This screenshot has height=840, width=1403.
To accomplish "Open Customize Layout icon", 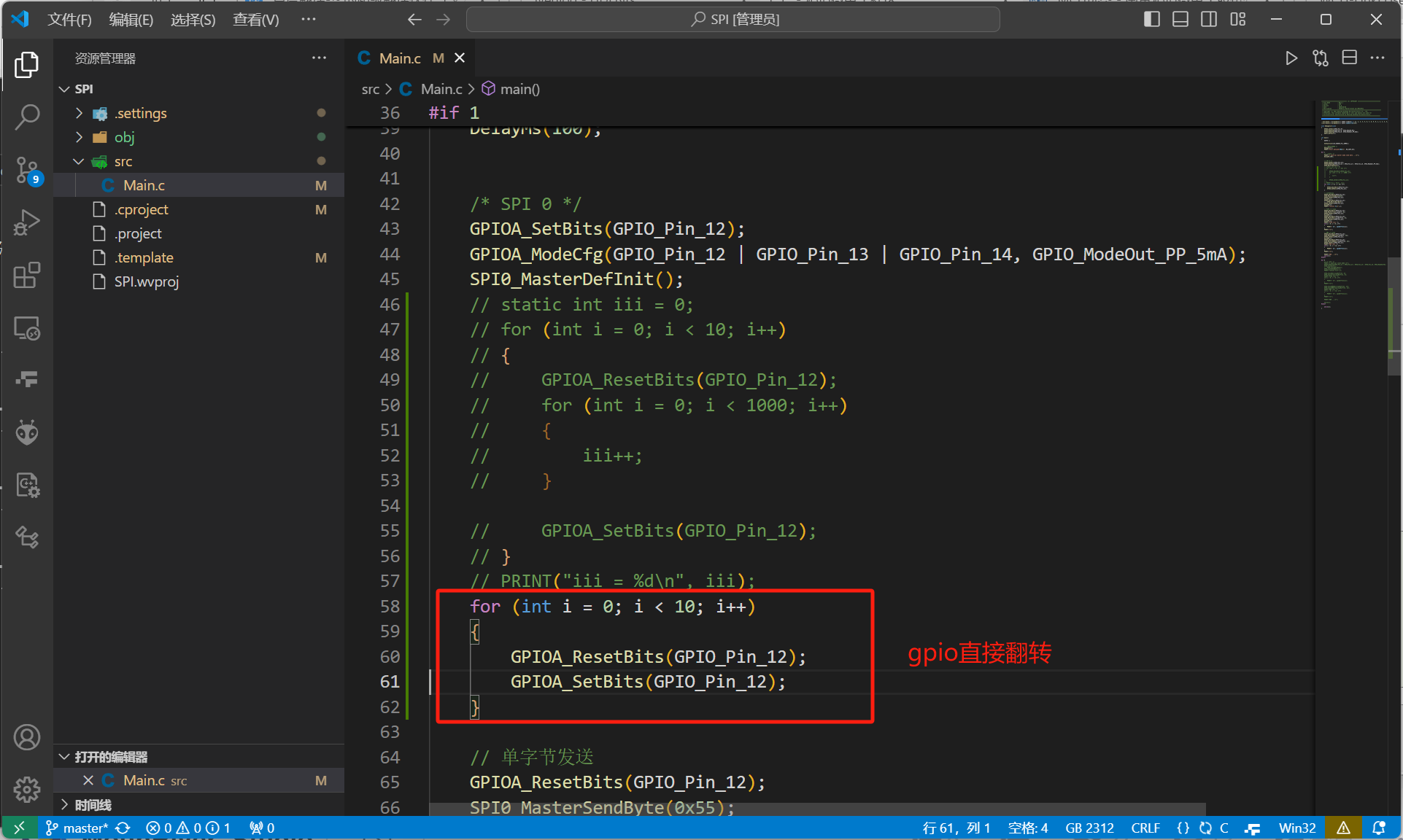I will click(x=1238, y=20).
